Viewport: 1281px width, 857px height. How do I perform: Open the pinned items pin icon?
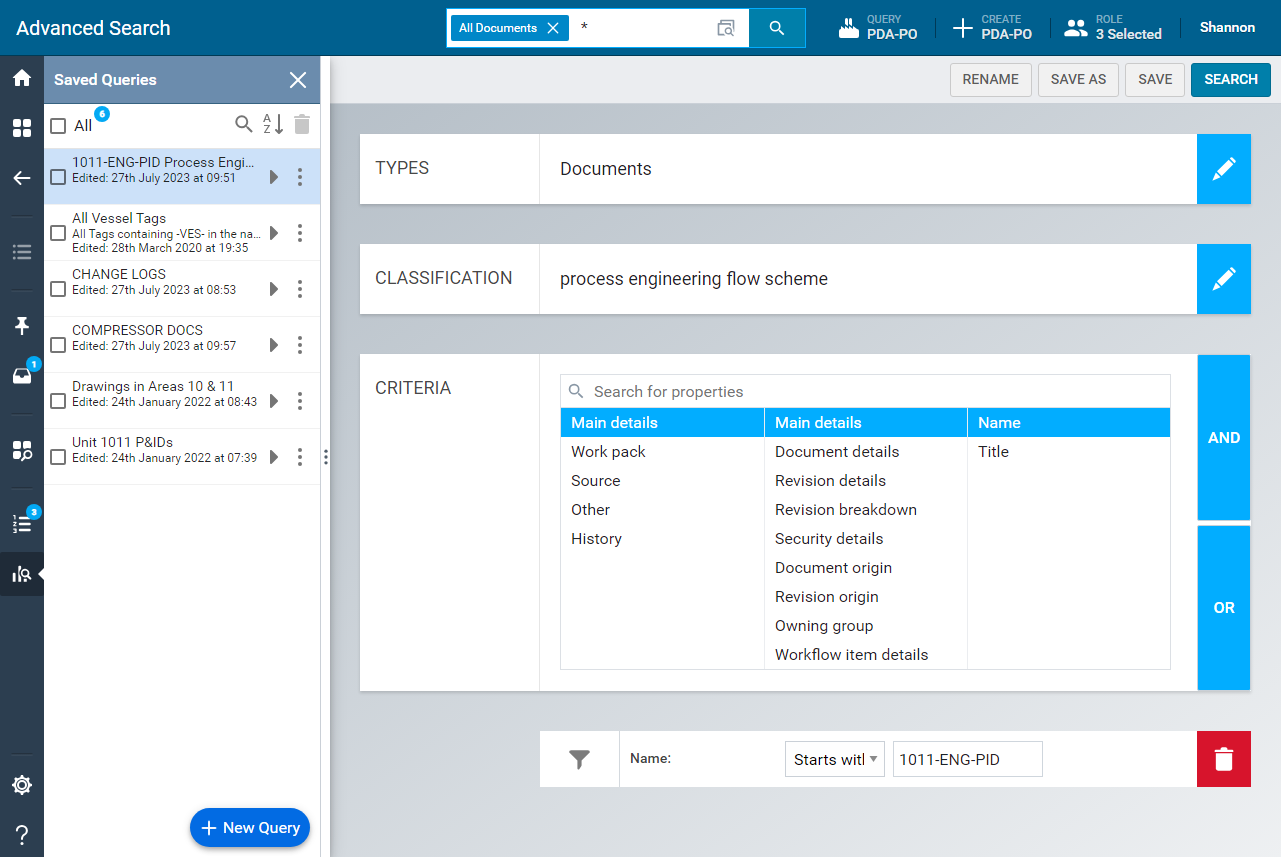coord(21,326)
